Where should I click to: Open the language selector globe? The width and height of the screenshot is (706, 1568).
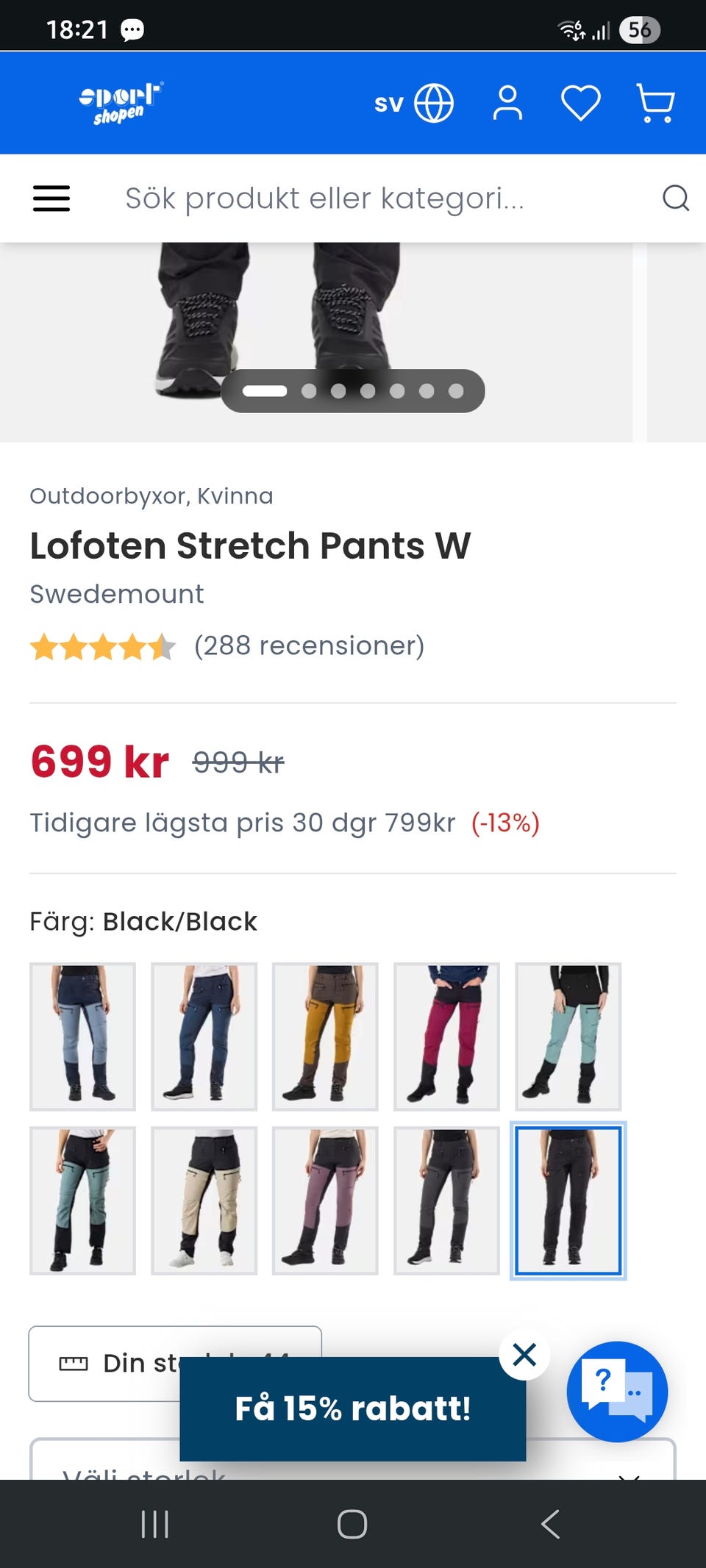[x=433, y=103]
